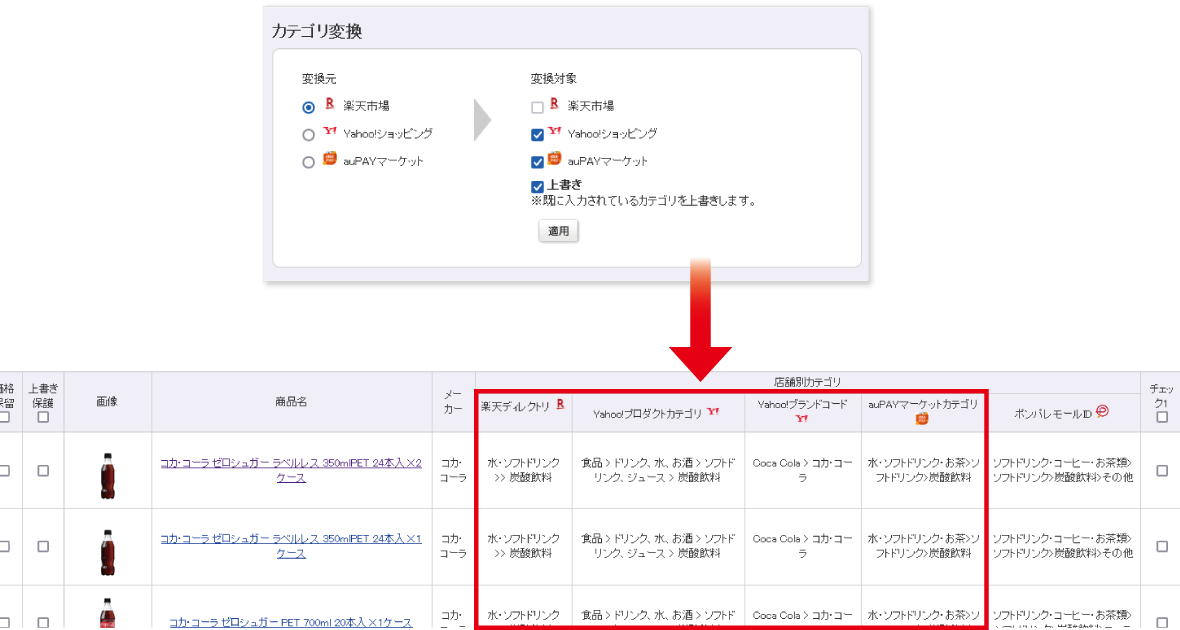Screen dimensions: 1180x630
Task: Uncheck Yahoo!ショッピング under 変換対象
Action: click(537, 135)
